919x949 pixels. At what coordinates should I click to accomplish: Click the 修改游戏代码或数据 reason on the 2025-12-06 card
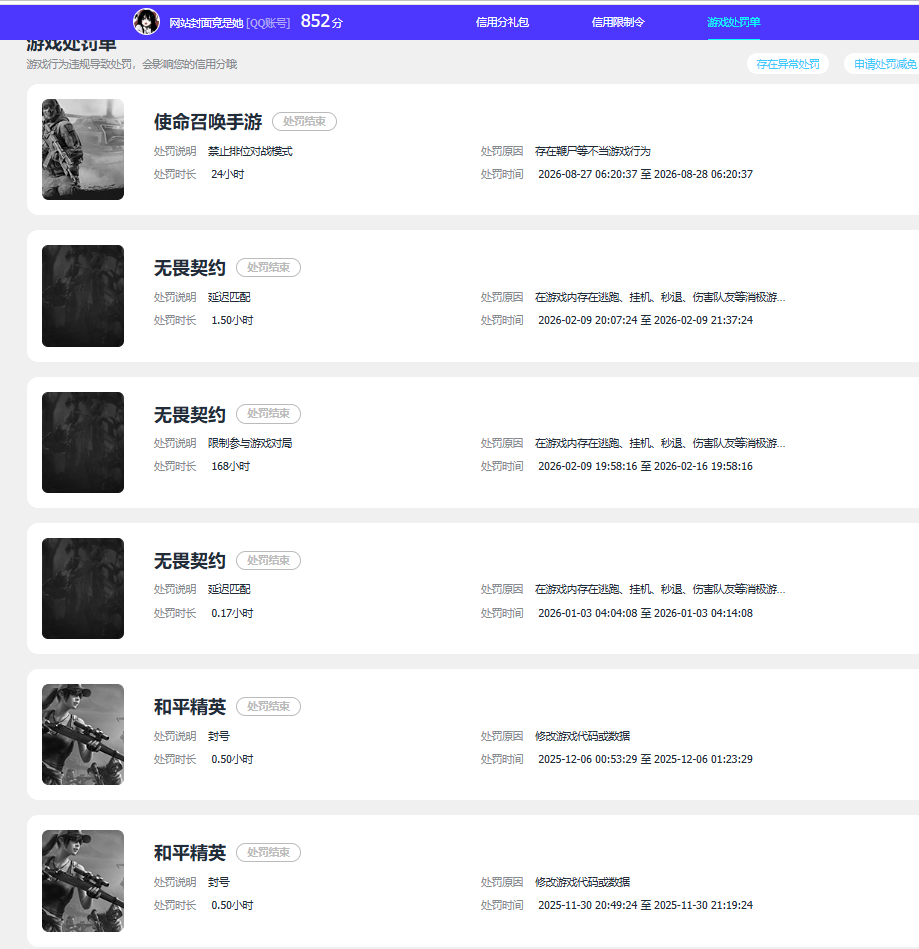click(x=582, y=736)
